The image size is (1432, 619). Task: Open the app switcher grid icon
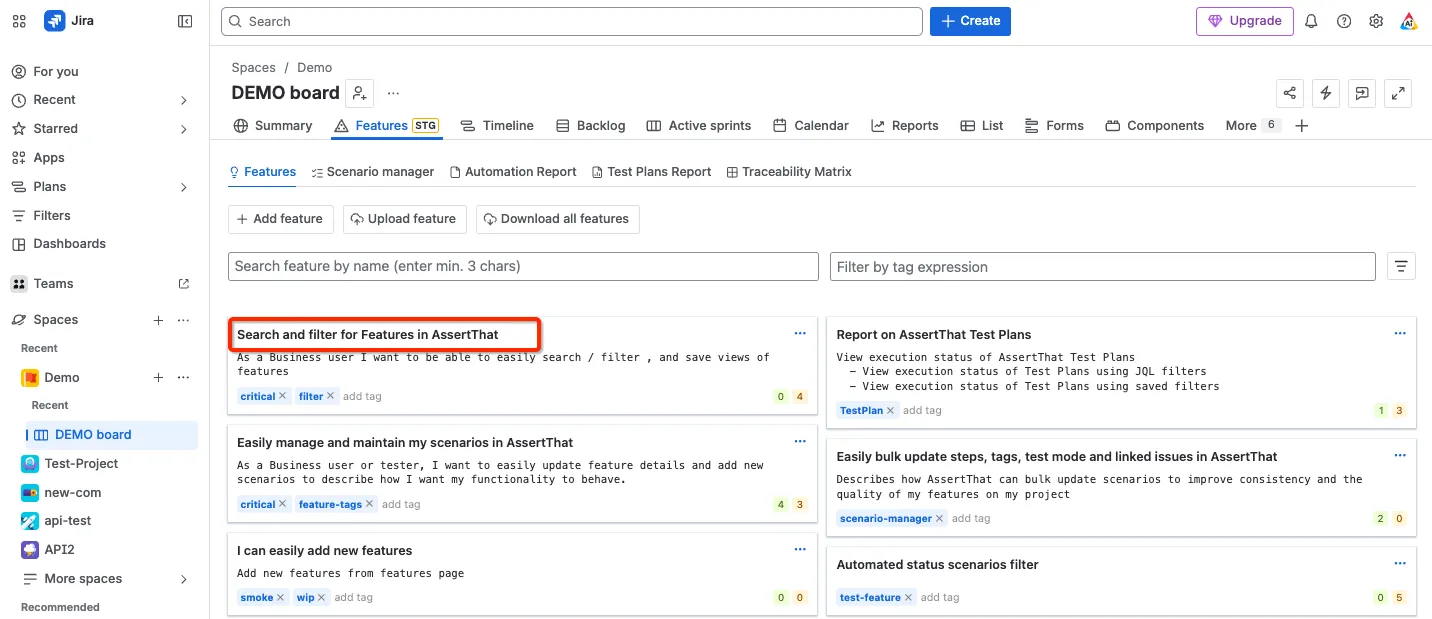(19, 21)
